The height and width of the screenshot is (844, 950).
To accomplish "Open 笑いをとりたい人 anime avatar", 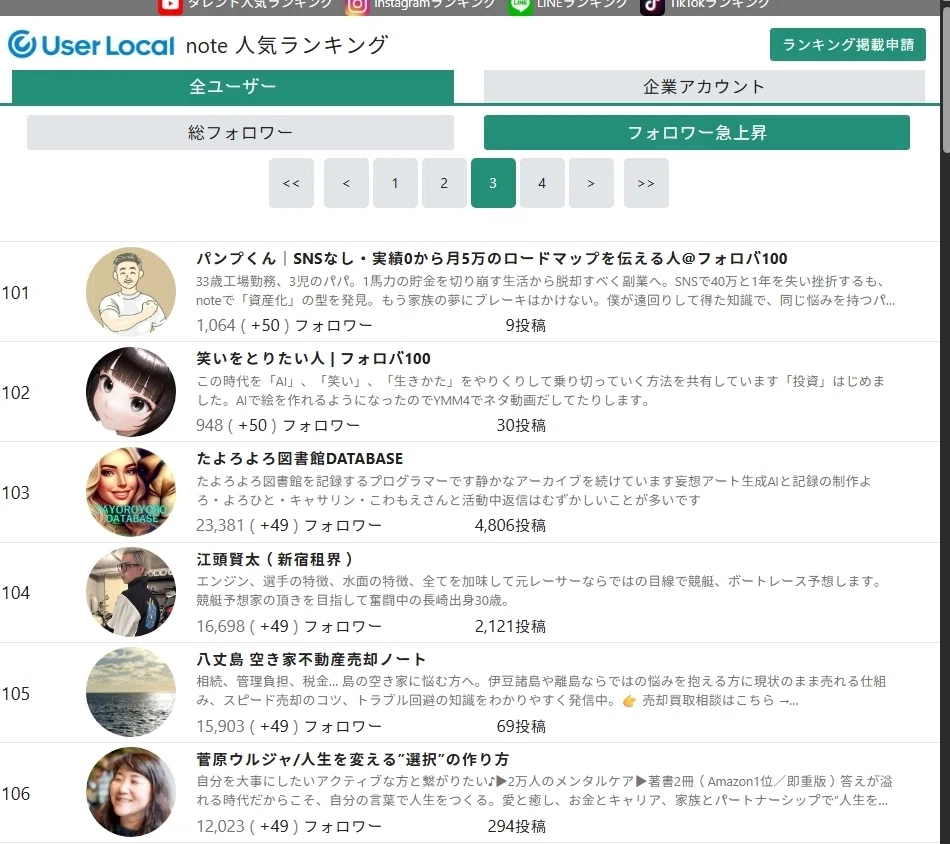I will tap(131, 391).
